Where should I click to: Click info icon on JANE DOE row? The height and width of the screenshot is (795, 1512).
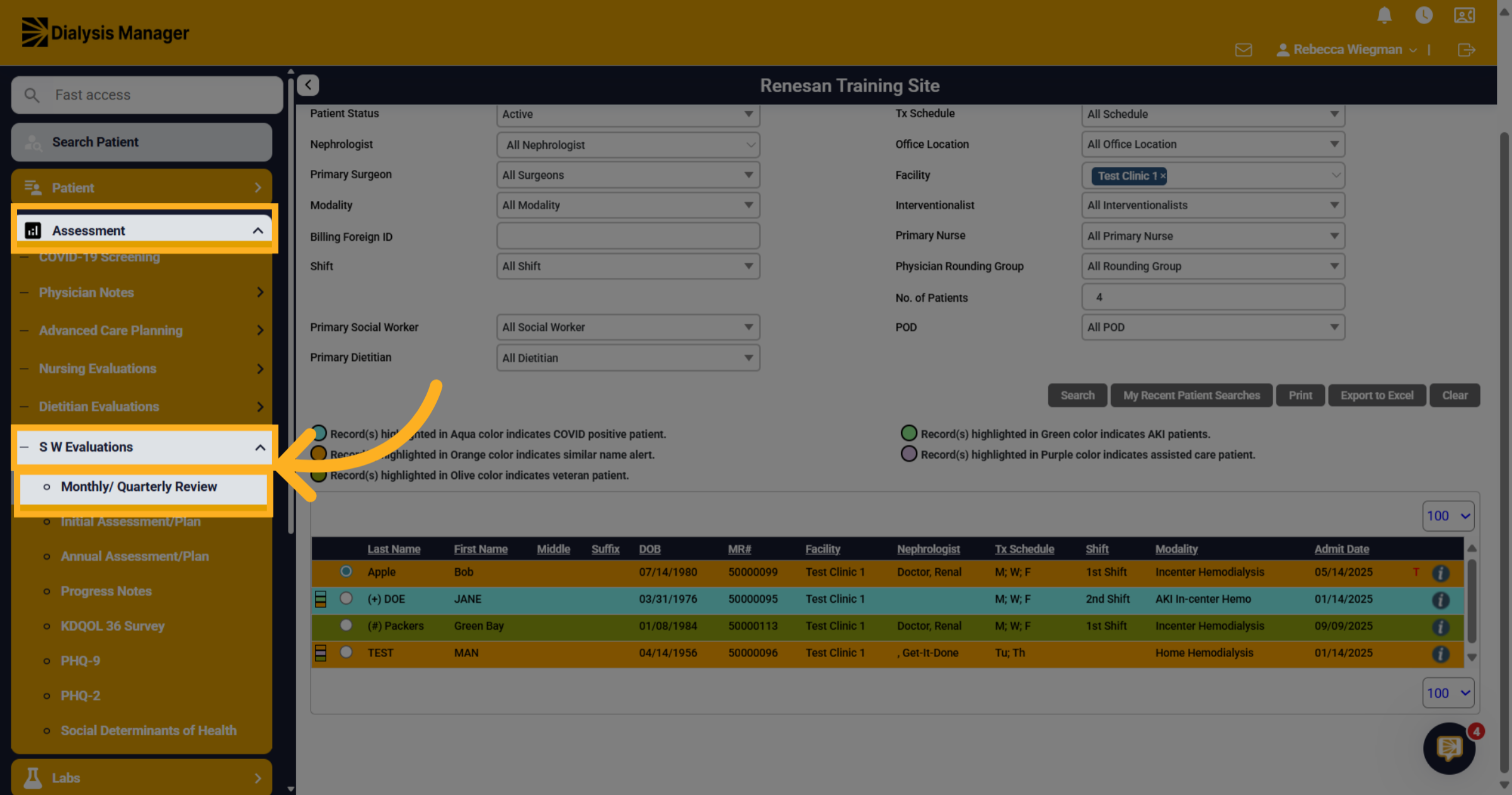[x=1441, y=600]
